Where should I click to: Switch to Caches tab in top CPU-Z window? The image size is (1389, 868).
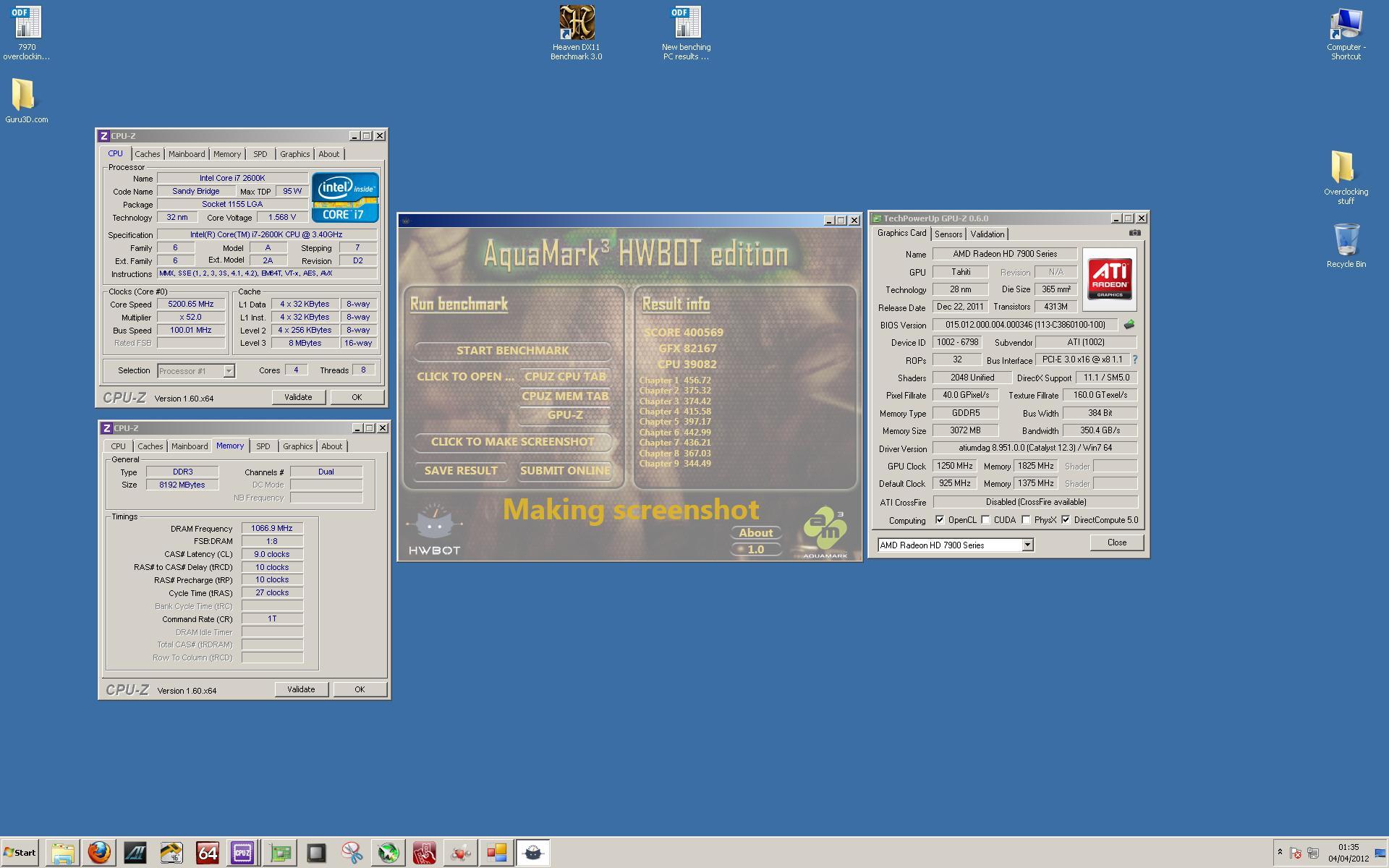click(x=148, y=154)
